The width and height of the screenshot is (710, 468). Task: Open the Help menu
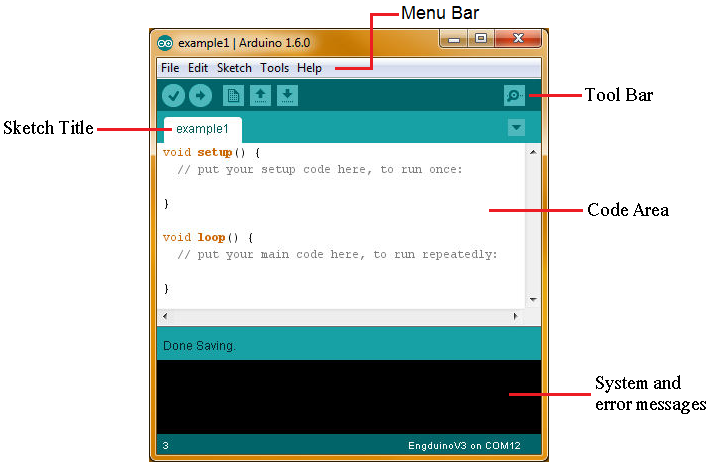coord(310,68)
